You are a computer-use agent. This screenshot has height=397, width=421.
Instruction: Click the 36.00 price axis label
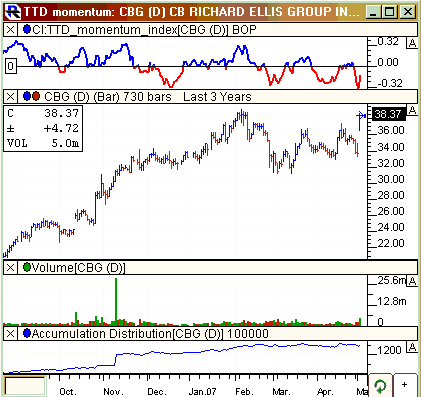click(391, 130)
